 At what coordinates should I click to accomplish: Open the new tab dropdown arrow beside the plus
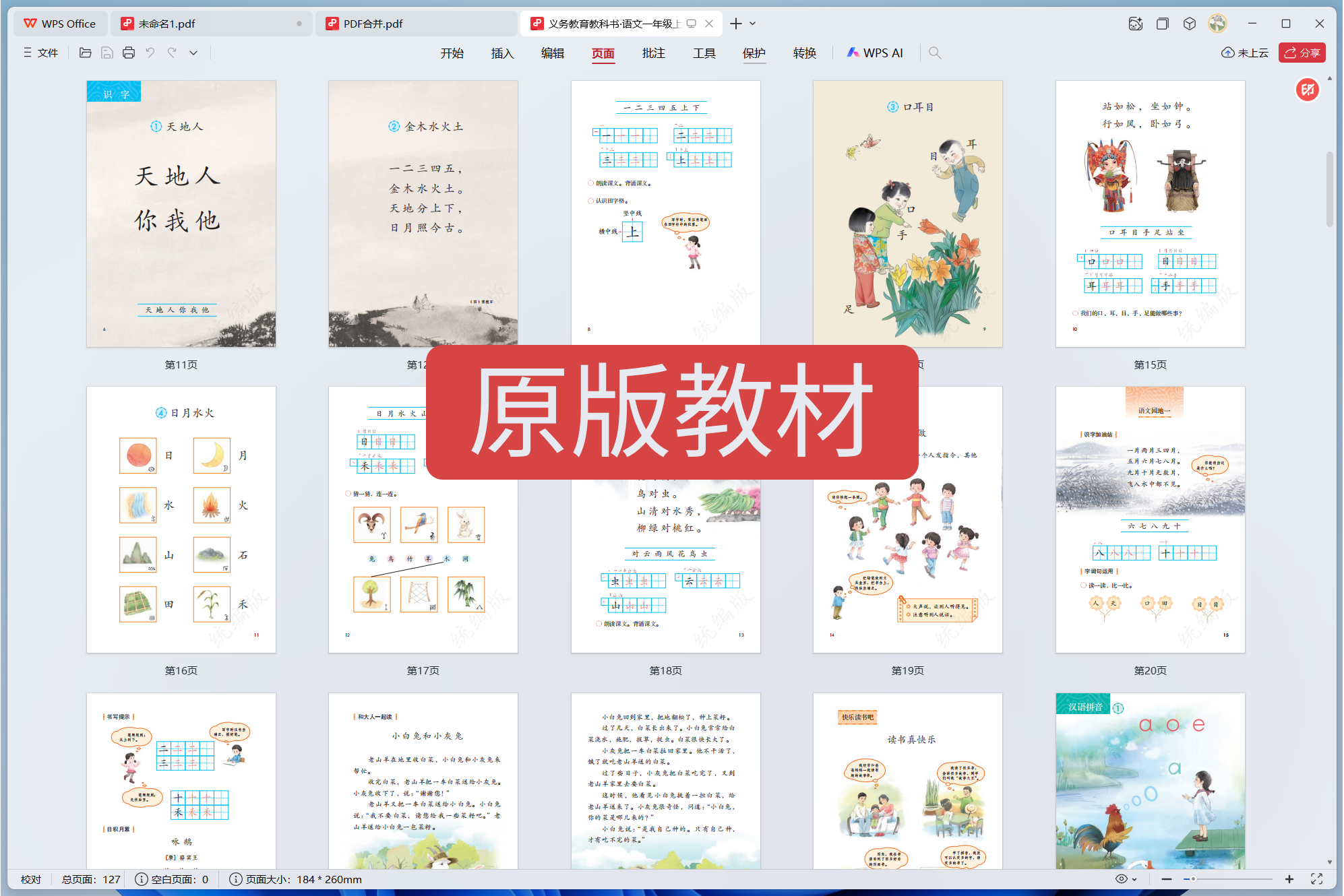tap(753, 23)
